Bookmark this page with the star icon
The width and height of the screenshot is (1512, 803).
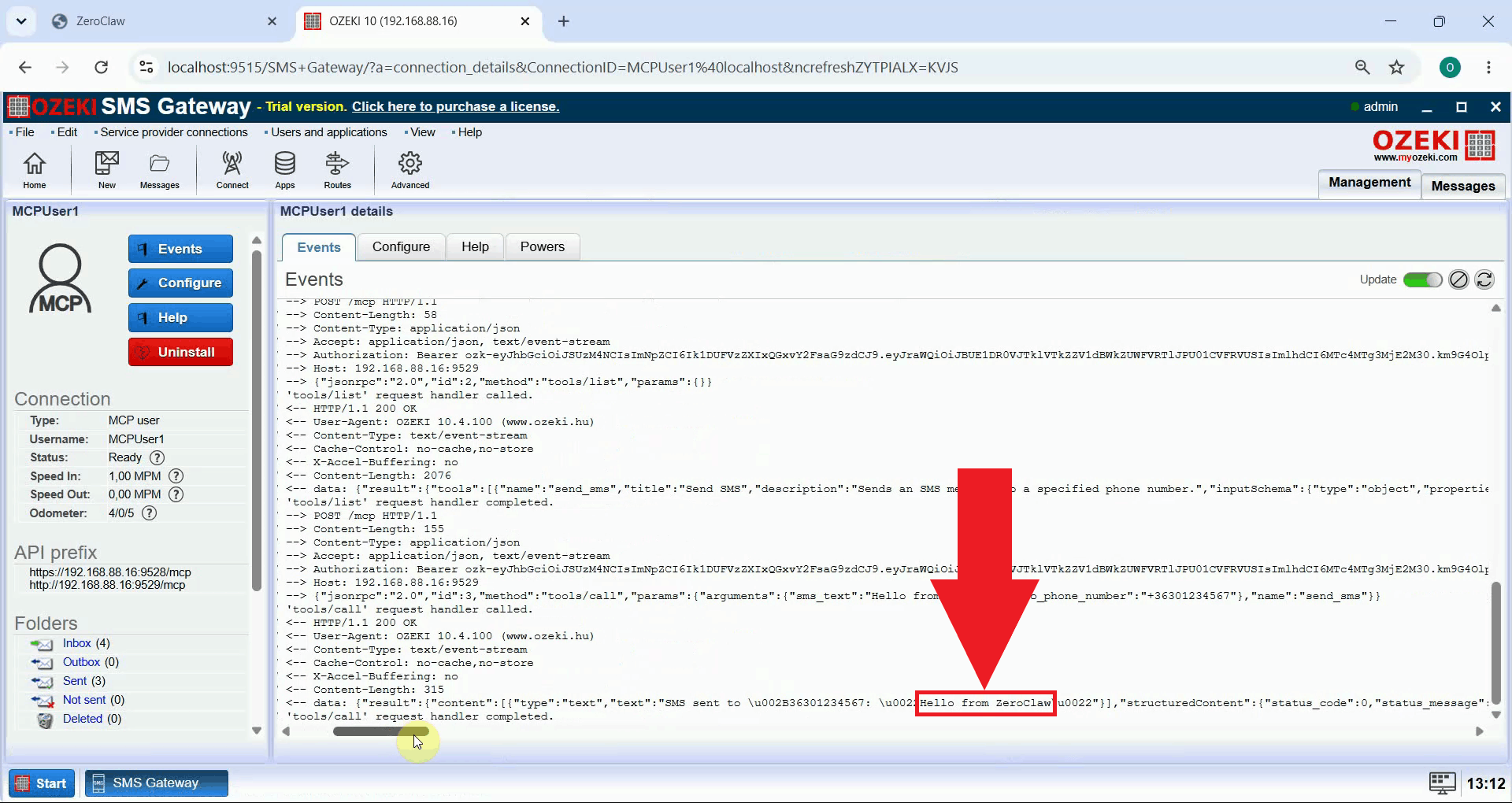click(1397, 67)
